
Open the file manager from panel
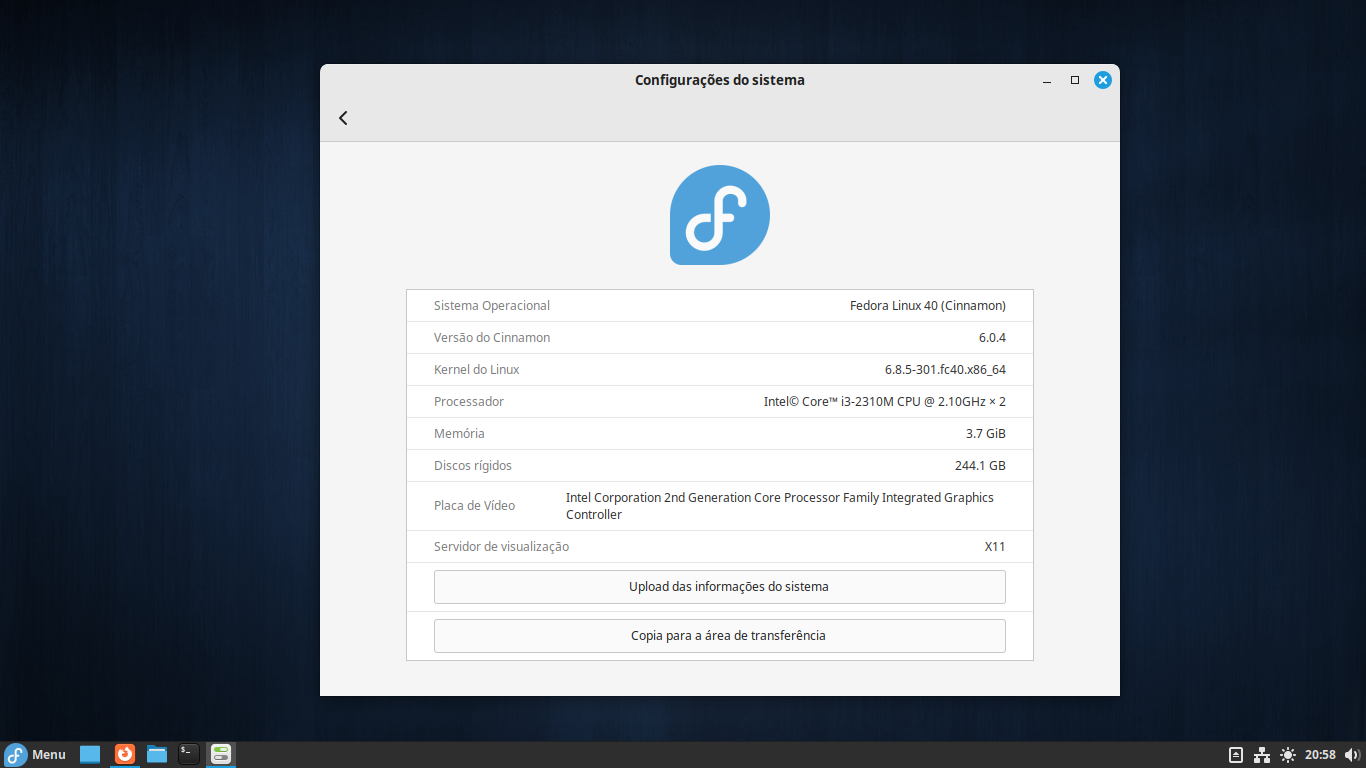tap(157, 755)
